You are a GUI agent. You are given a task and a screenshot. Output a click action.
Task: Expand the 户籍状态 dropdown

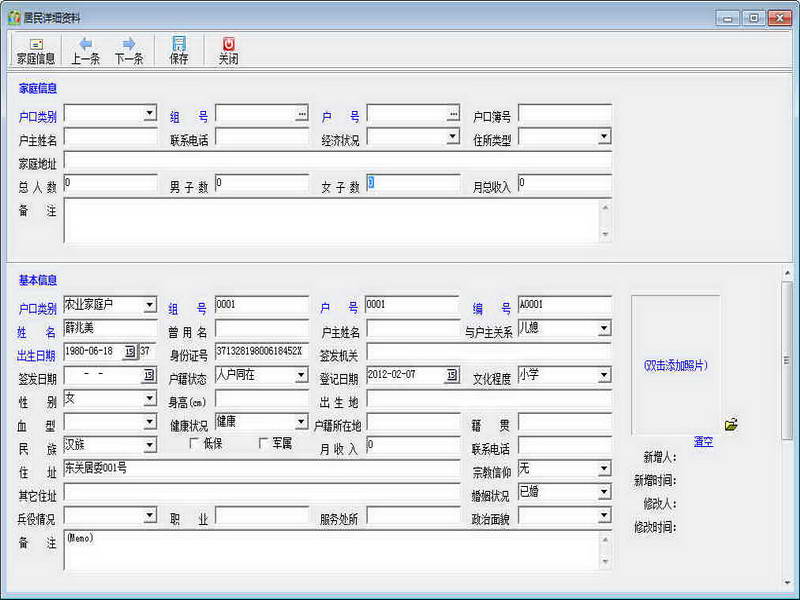[x=301, y=375]
